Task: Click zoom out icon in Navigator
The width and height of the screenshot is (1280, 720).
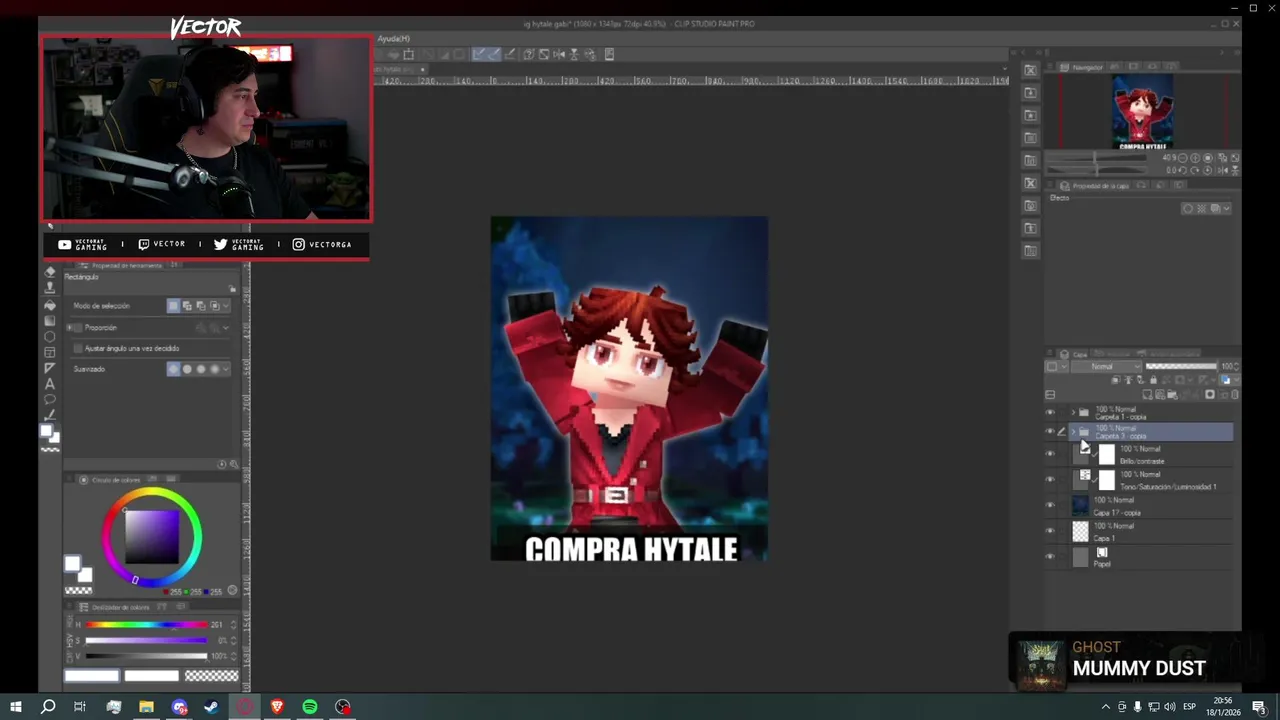Action: [x=1182, y=158]
